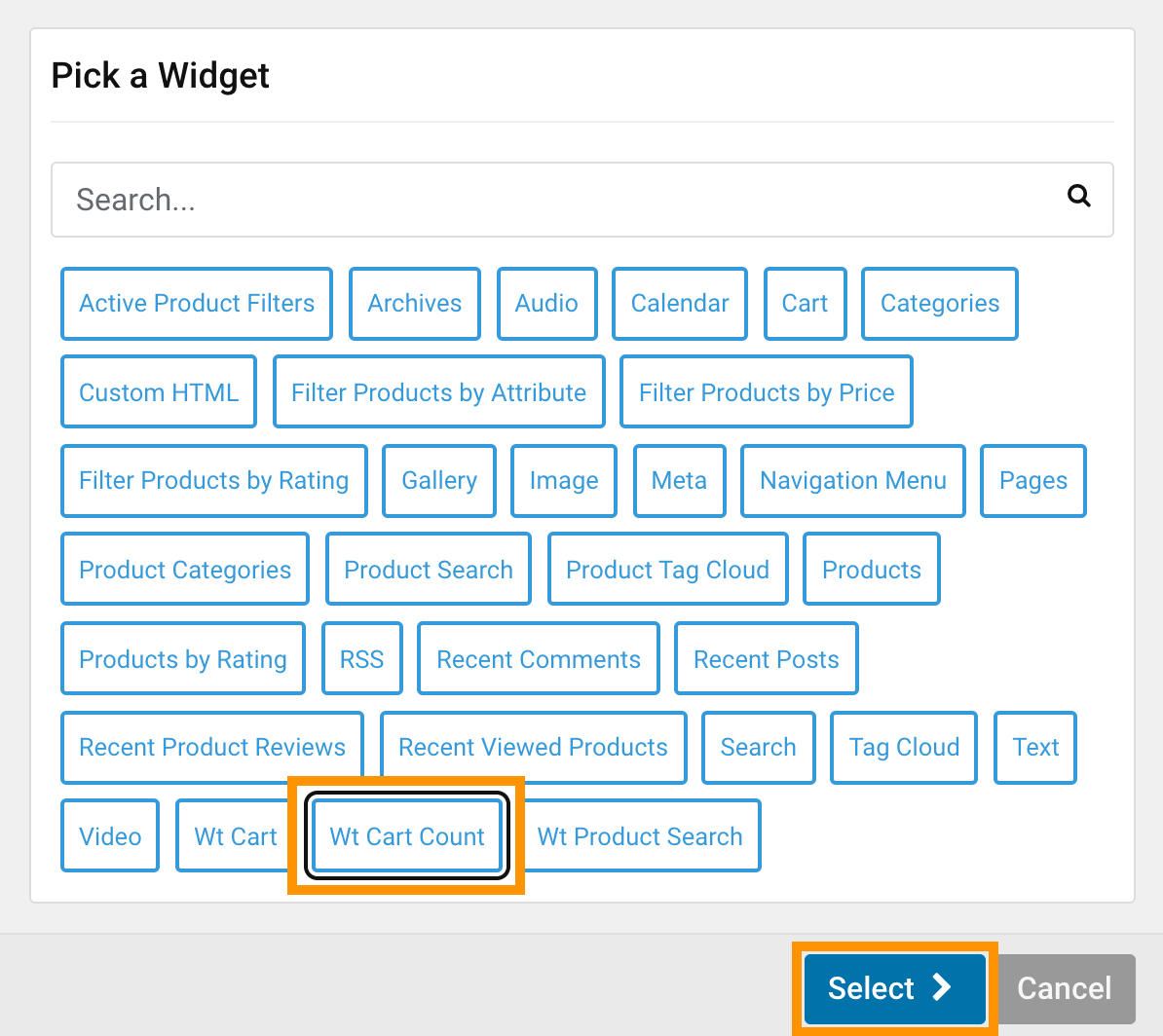Pick the Calendar widget
This screenshot has height=1036, width=1163.
[680, 304]
